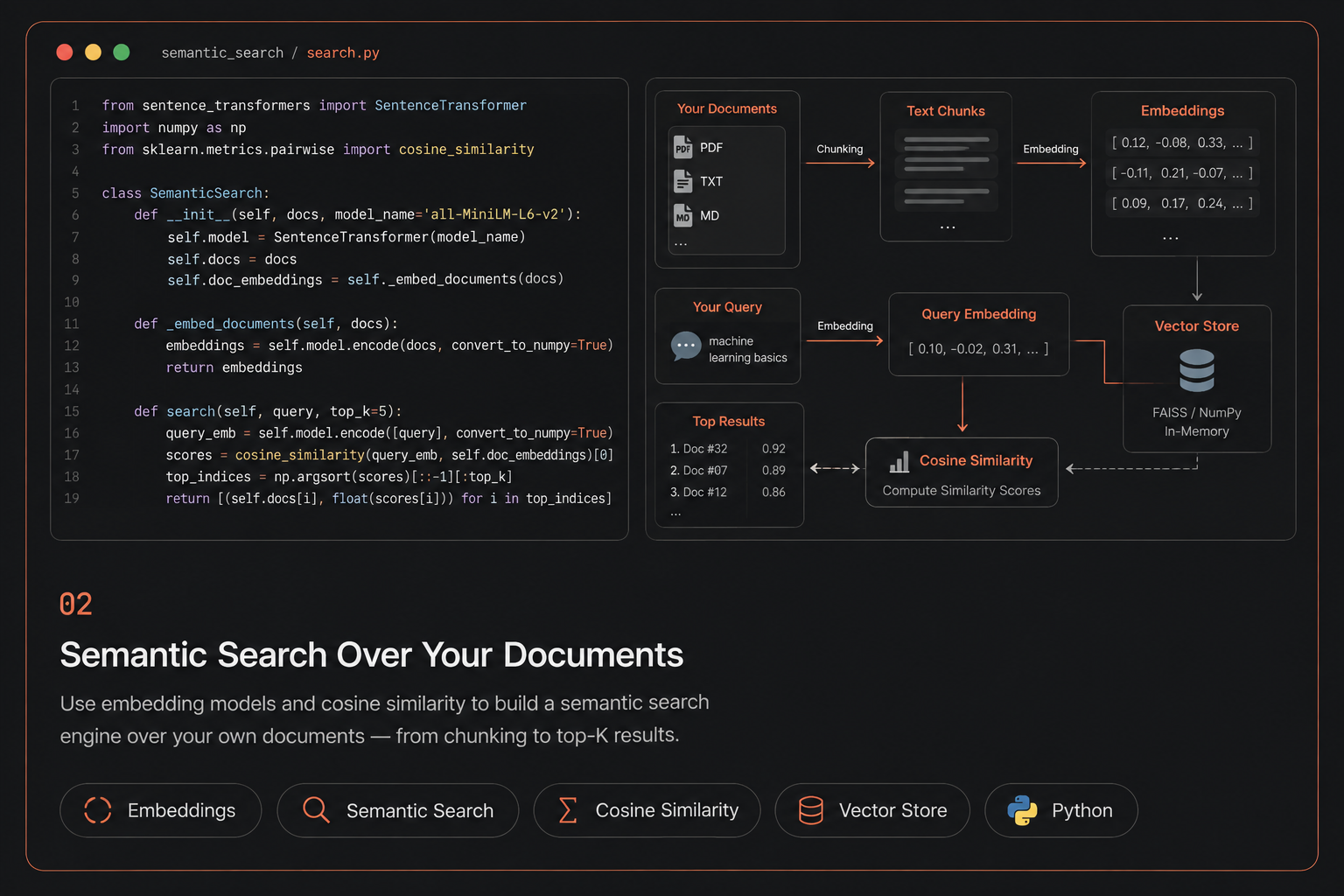This screenshot has width=1344, height=896.
Task: Click the 'Semantic Search Over Your Documents' heading
Action: tap(372, 655)
